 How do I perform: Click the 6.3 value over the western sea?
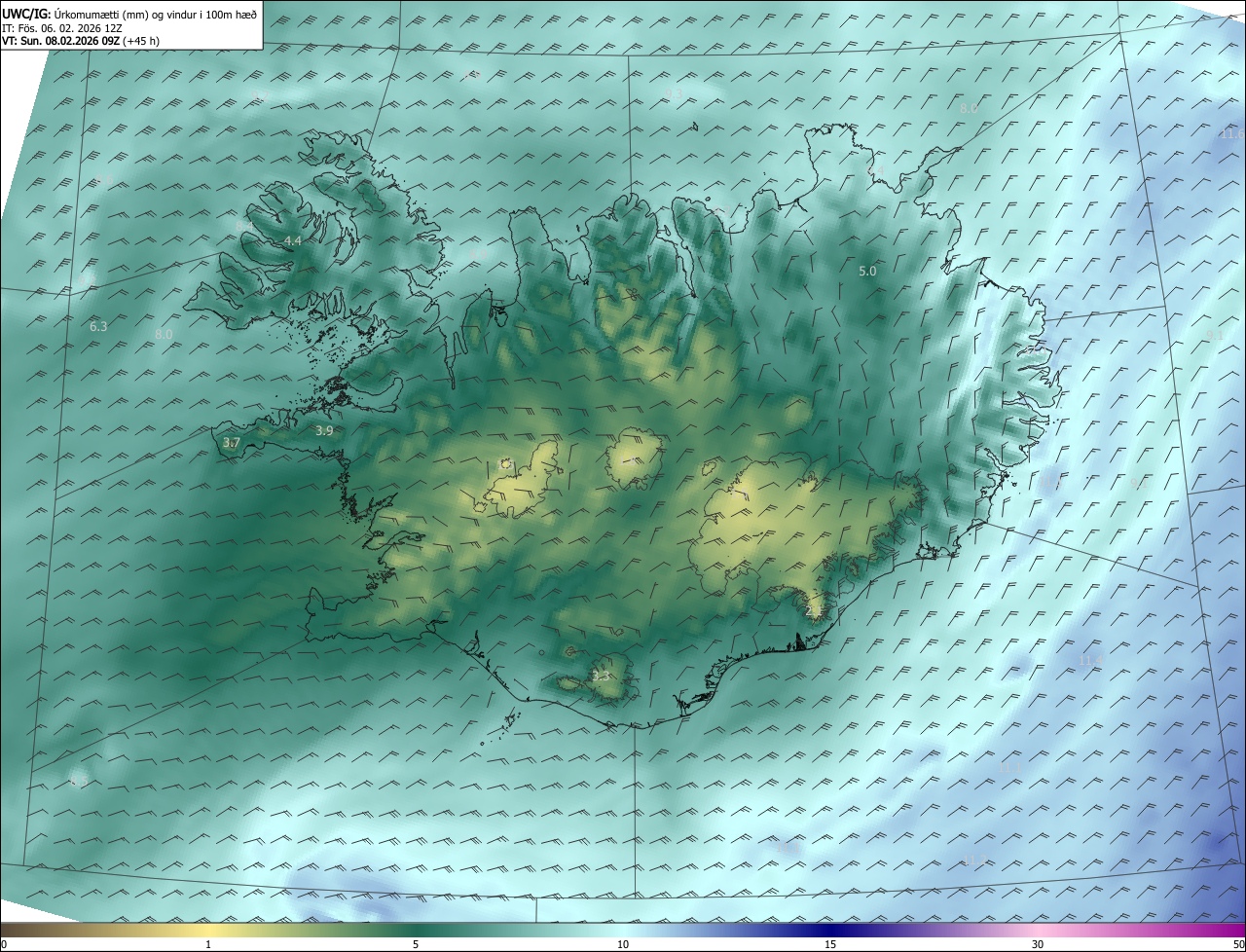pyautogui.click(x=98, y=327)
